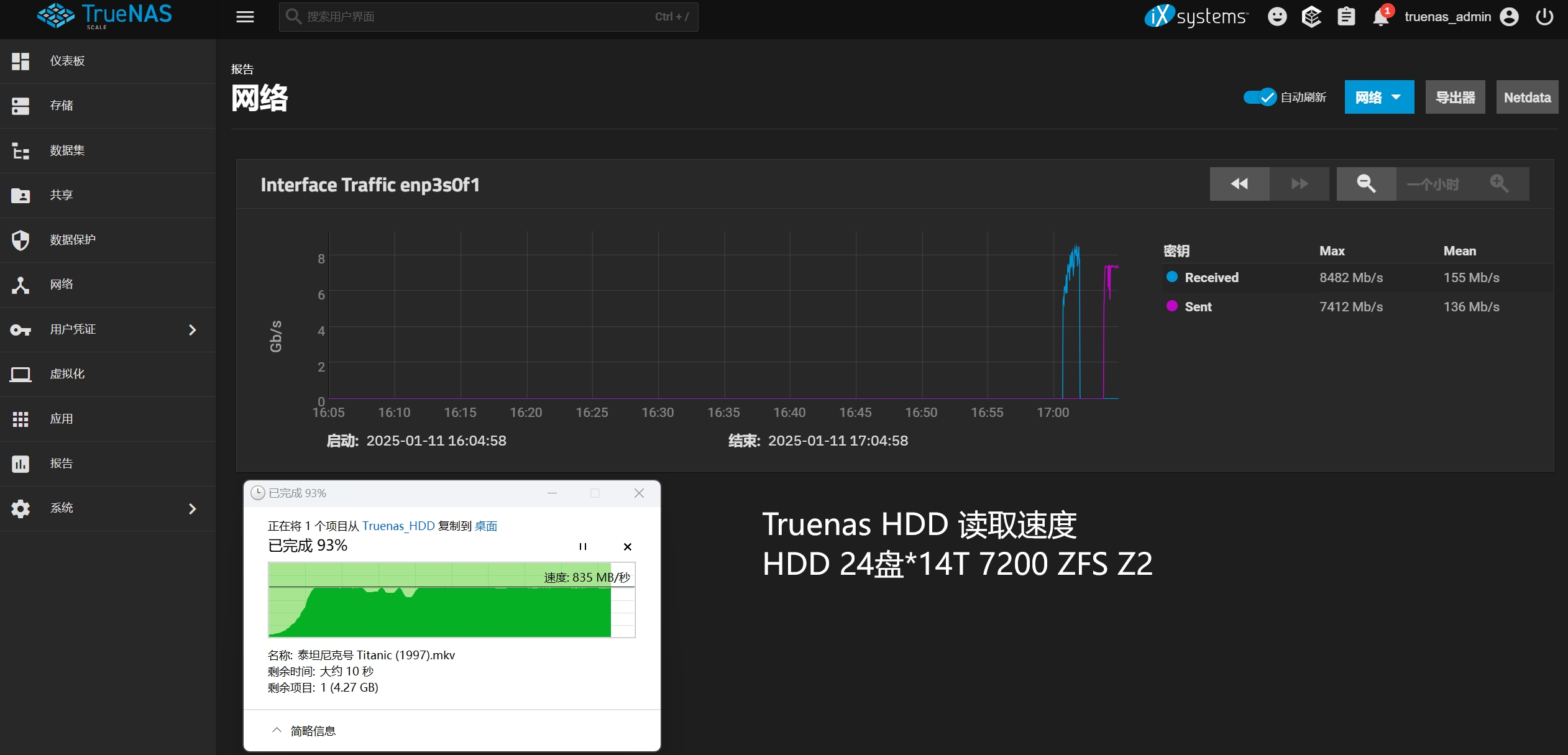The height and width of the screenshot is (755, 1568).
Task: Click the Received legend blue dot
Action: pyautogui.click(x=1172, y=277)
